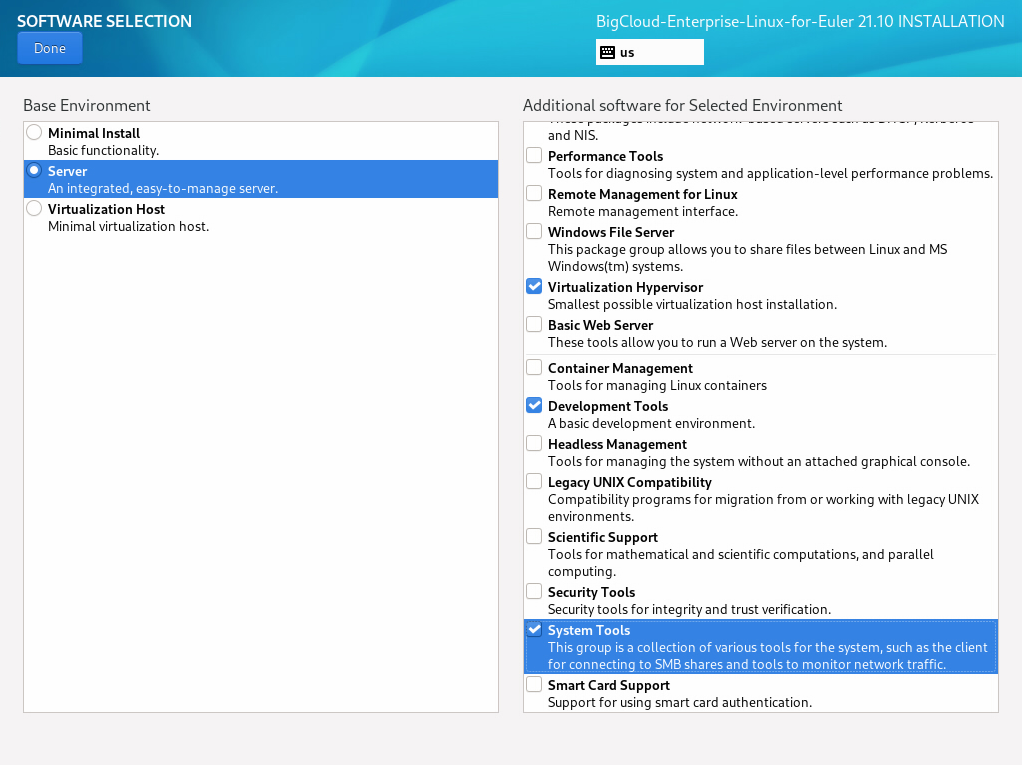Select the Minimal Install radio button
Image resolution: width=1022 pixels, height=765 pixels.
point(35,133)
